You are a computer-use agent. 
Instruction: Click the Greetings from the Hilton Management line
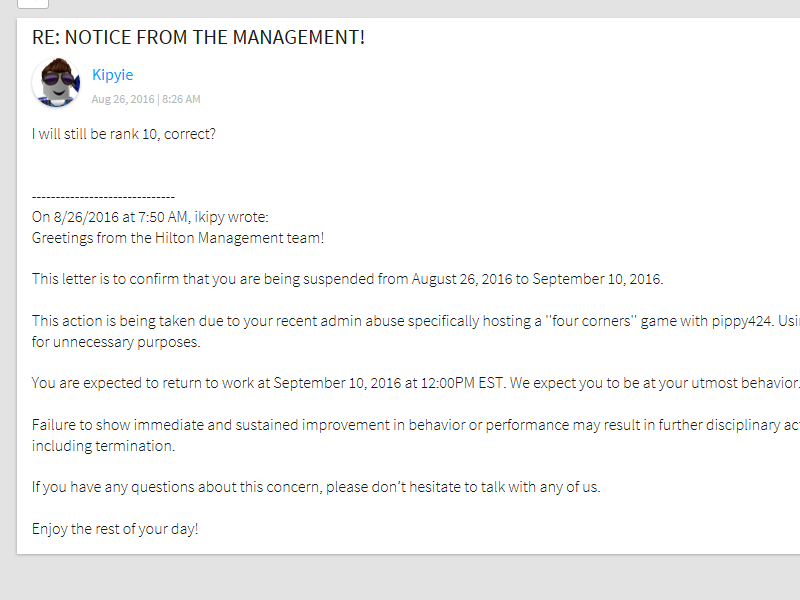click(x=178, y=238)
